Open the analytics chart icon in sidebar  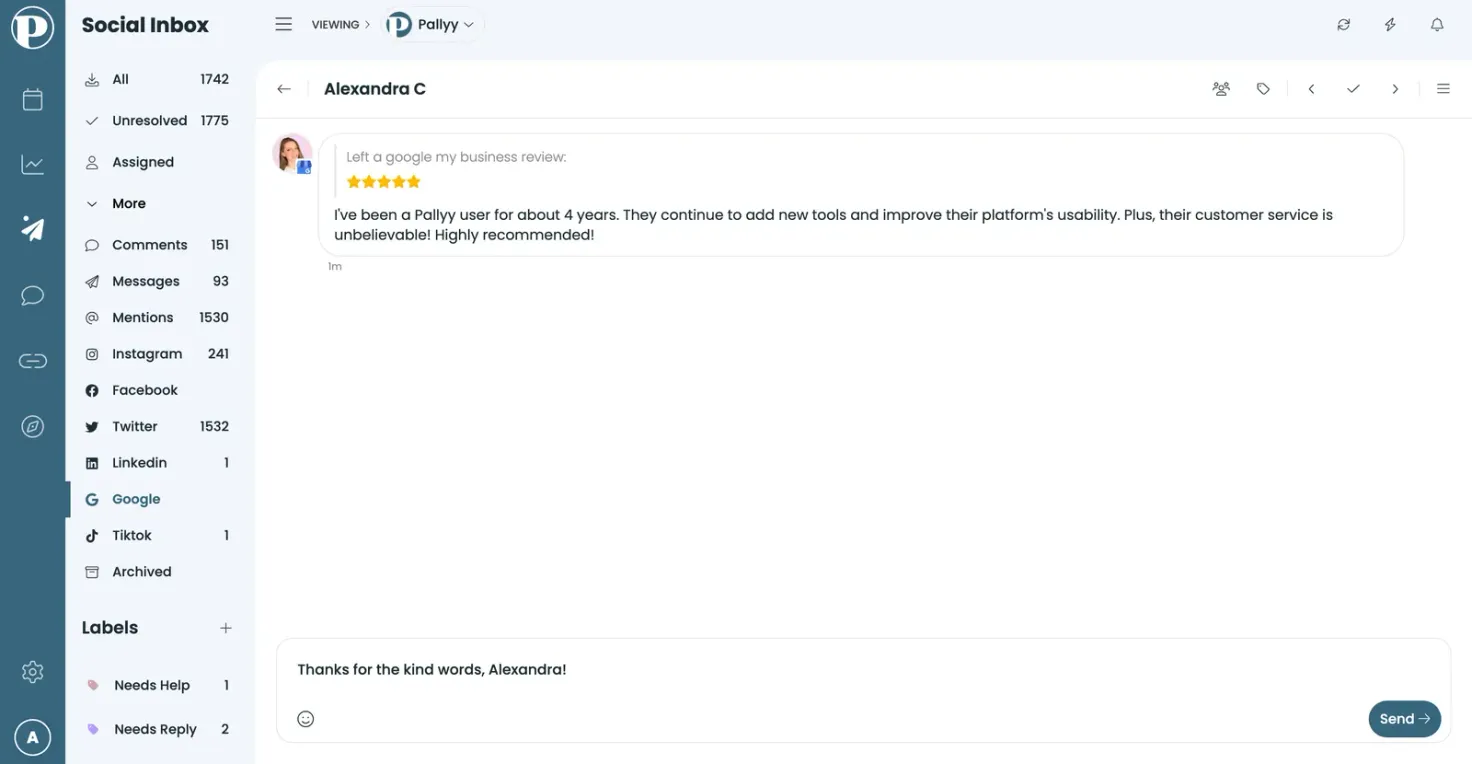point(32,165)
